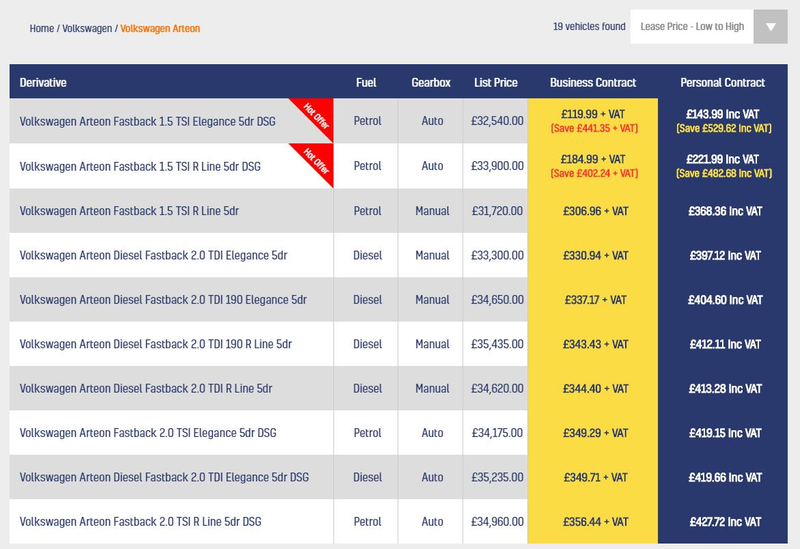Select business price £119.99 + VAT

[x=593, y=114]
